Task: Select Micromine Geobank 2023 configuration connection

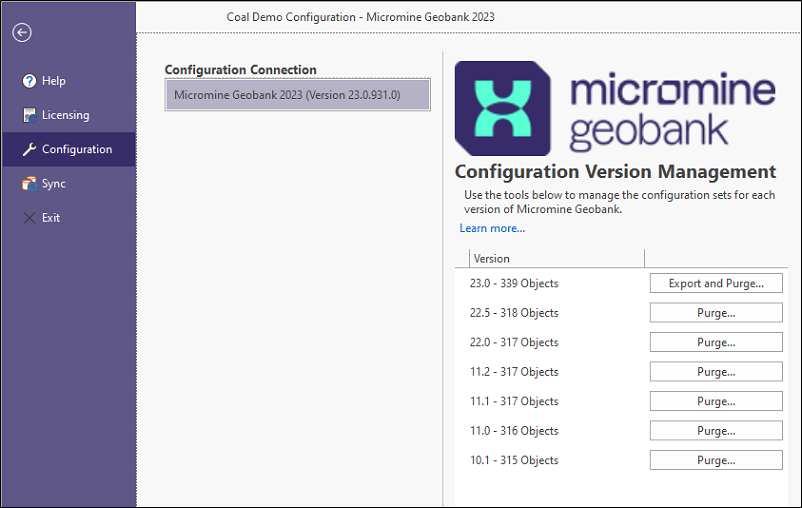Action: [x=298, y=95]
